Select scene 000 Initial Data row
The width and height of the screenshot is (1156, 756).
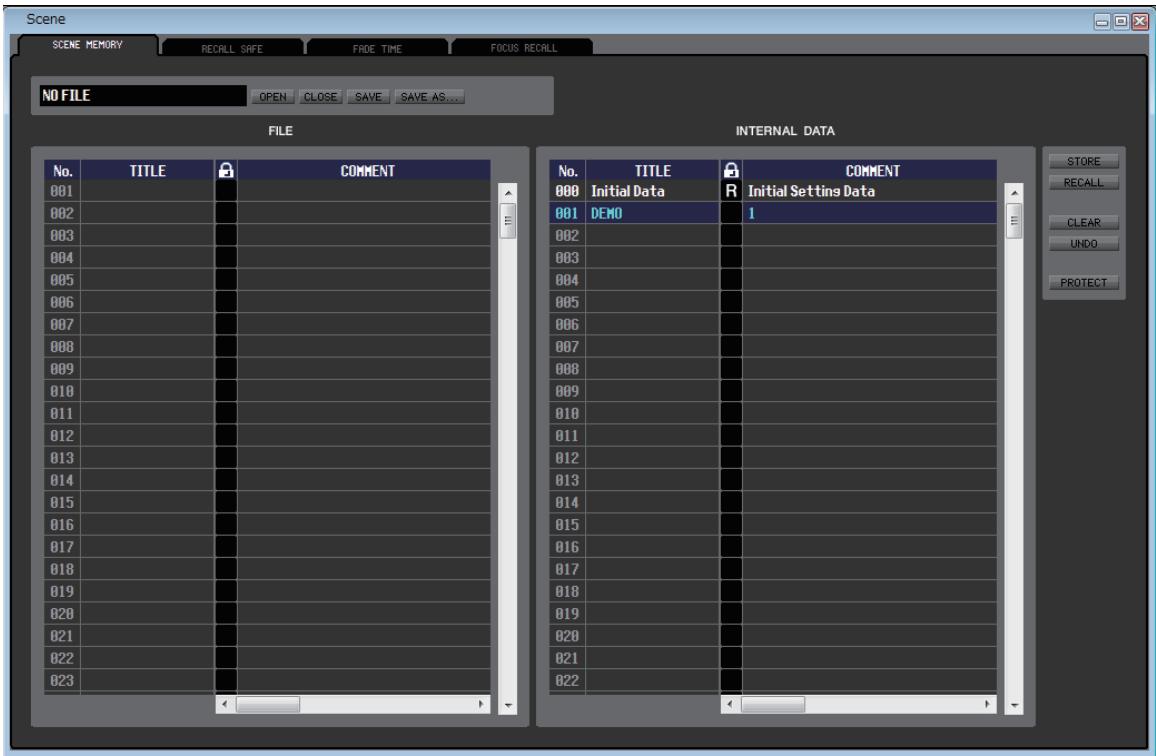(x=773, y=191)
